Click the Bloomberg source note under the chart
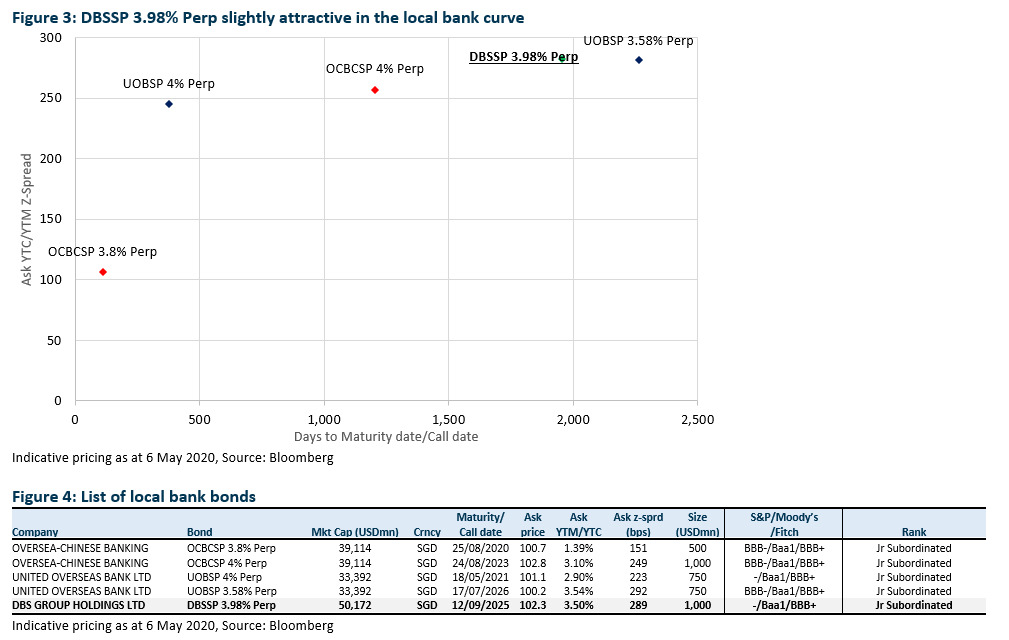Viewport: 1009px width, 640px height. click(172, 458)
